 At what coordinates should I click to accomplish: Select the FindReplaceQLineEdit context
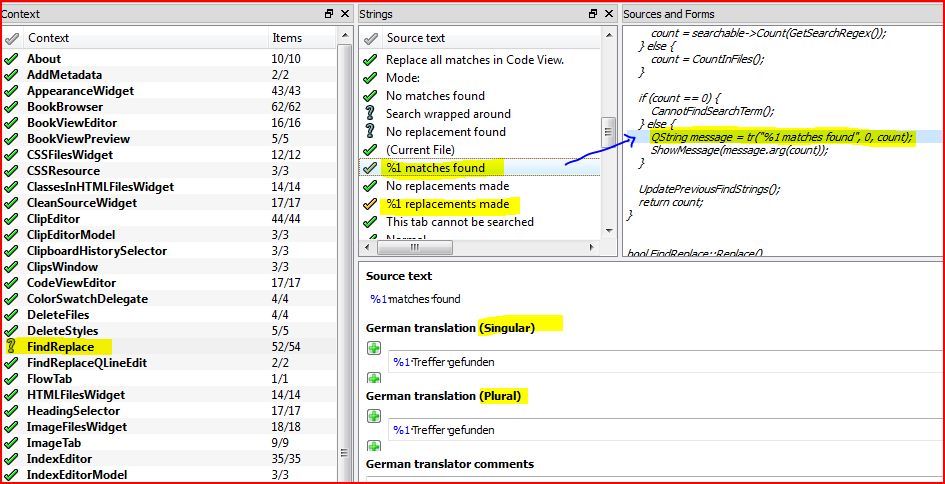tap(87, 363)
